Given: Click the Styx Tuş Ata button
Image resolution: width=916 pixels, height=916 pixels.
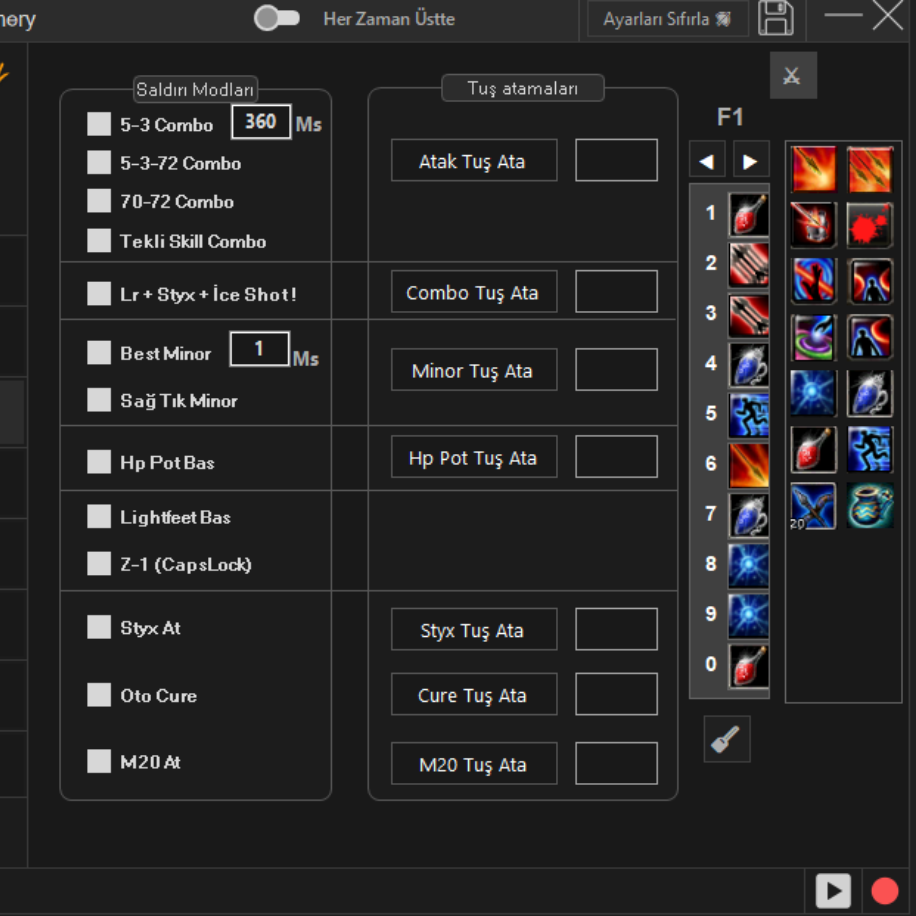Looking at the screenshot, I should (x=474, y=630).
